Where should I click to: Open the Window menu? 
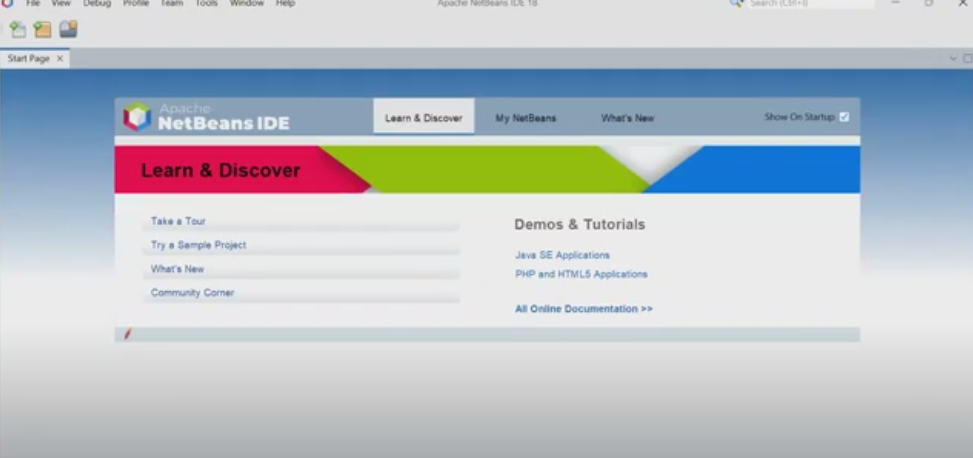coord(246,3)
